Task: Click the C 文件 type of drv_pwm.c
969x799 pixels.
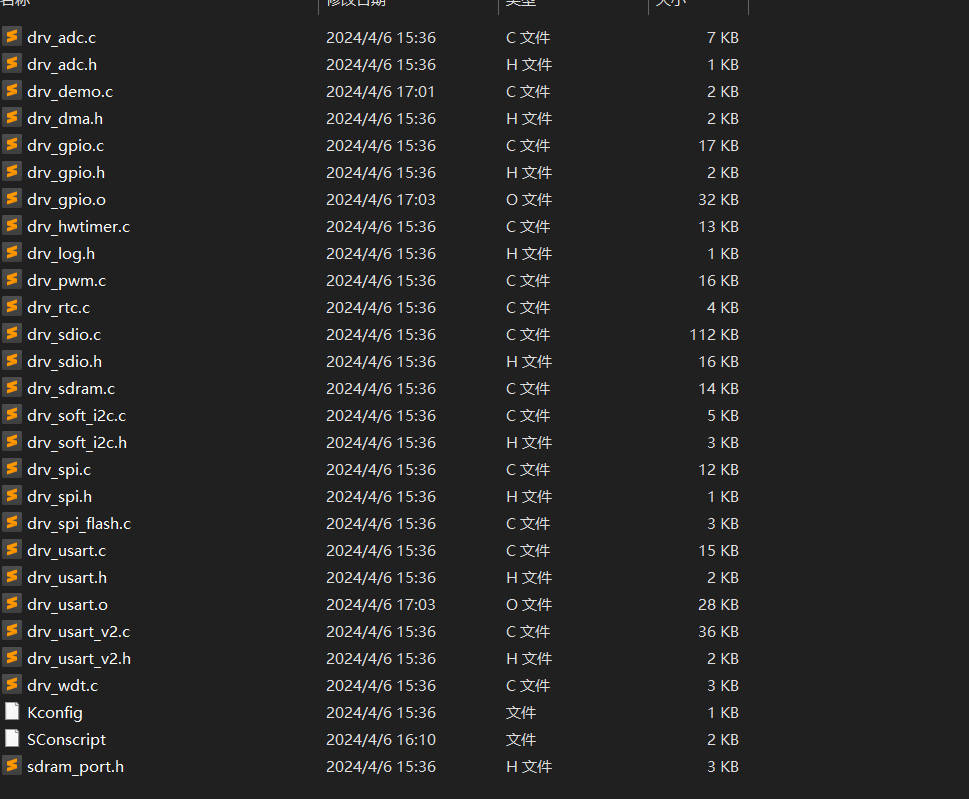Action: (527, 281)
